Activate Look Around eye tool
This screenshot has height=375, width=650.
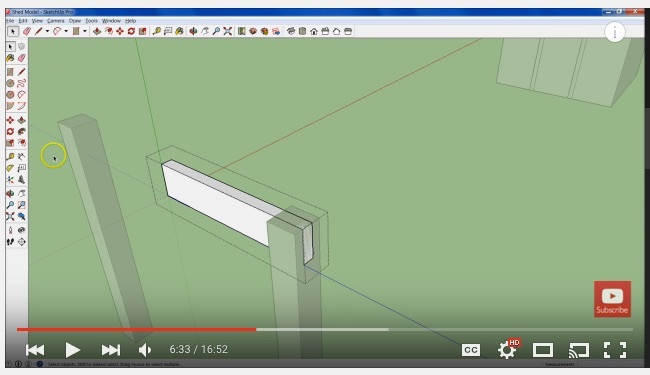[x=22, y=230]
